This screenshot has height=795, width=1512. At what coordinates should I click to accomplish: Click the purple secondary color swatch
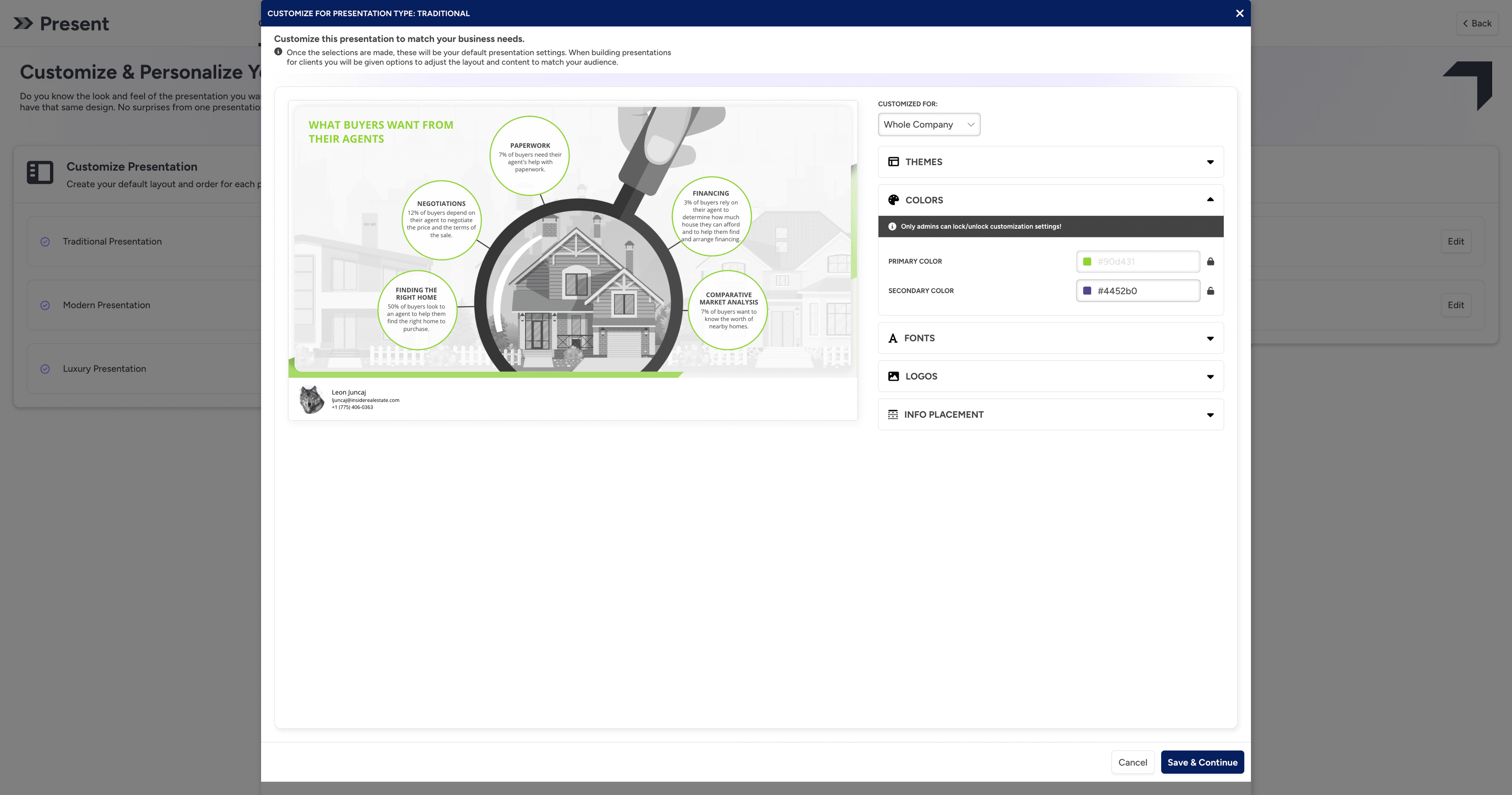[1087, 291]
